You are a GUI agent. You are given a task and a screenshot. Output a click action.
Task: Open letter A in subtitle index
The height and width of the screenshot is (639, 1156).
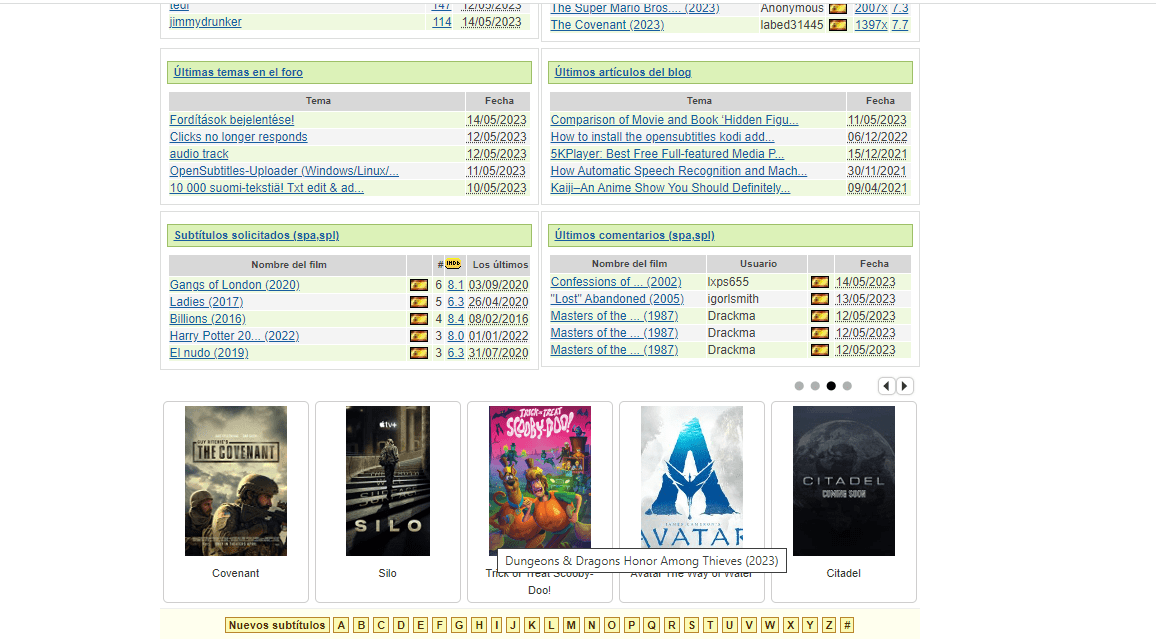click(x=342, y=625)
